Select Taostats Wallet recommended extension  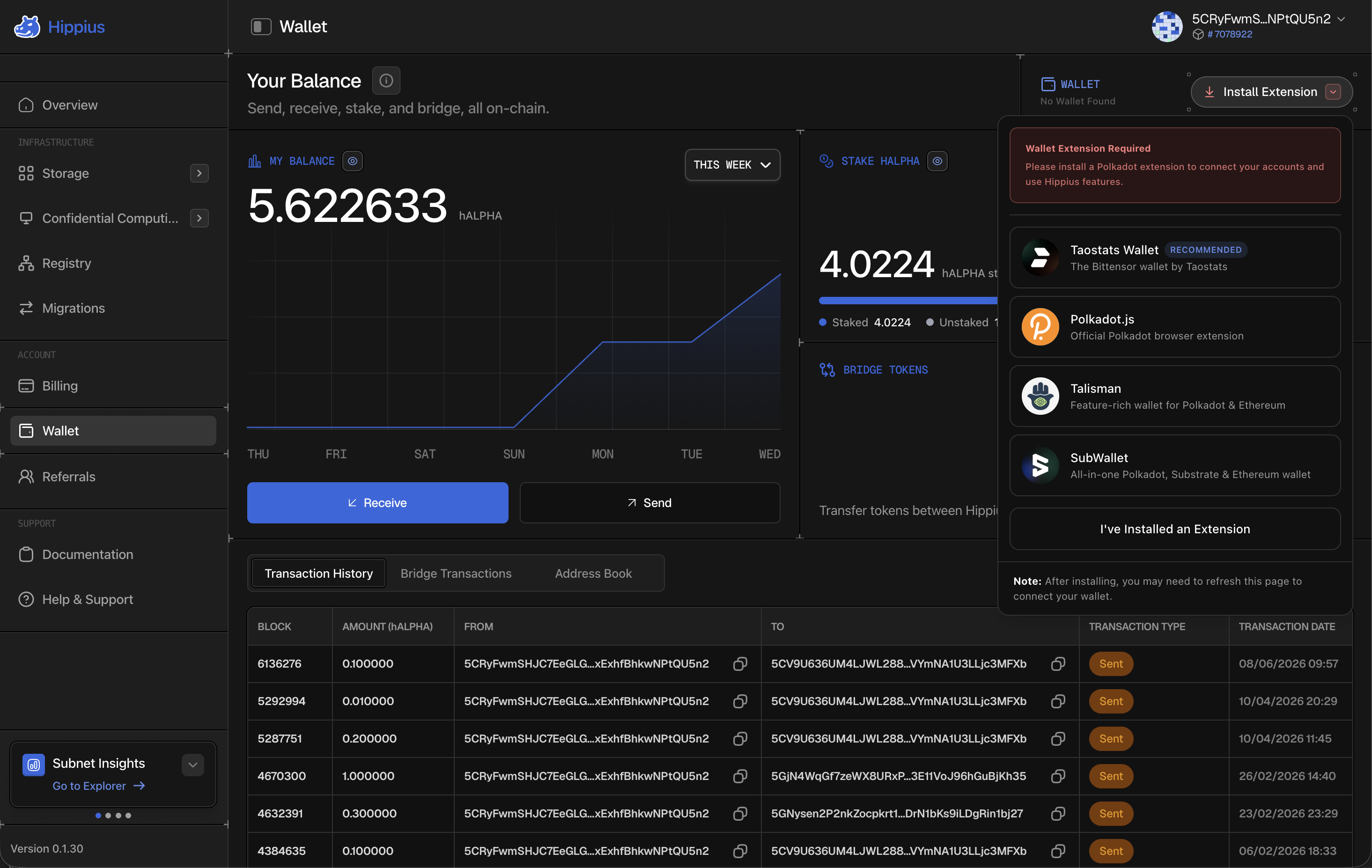tap(1175, 257)
